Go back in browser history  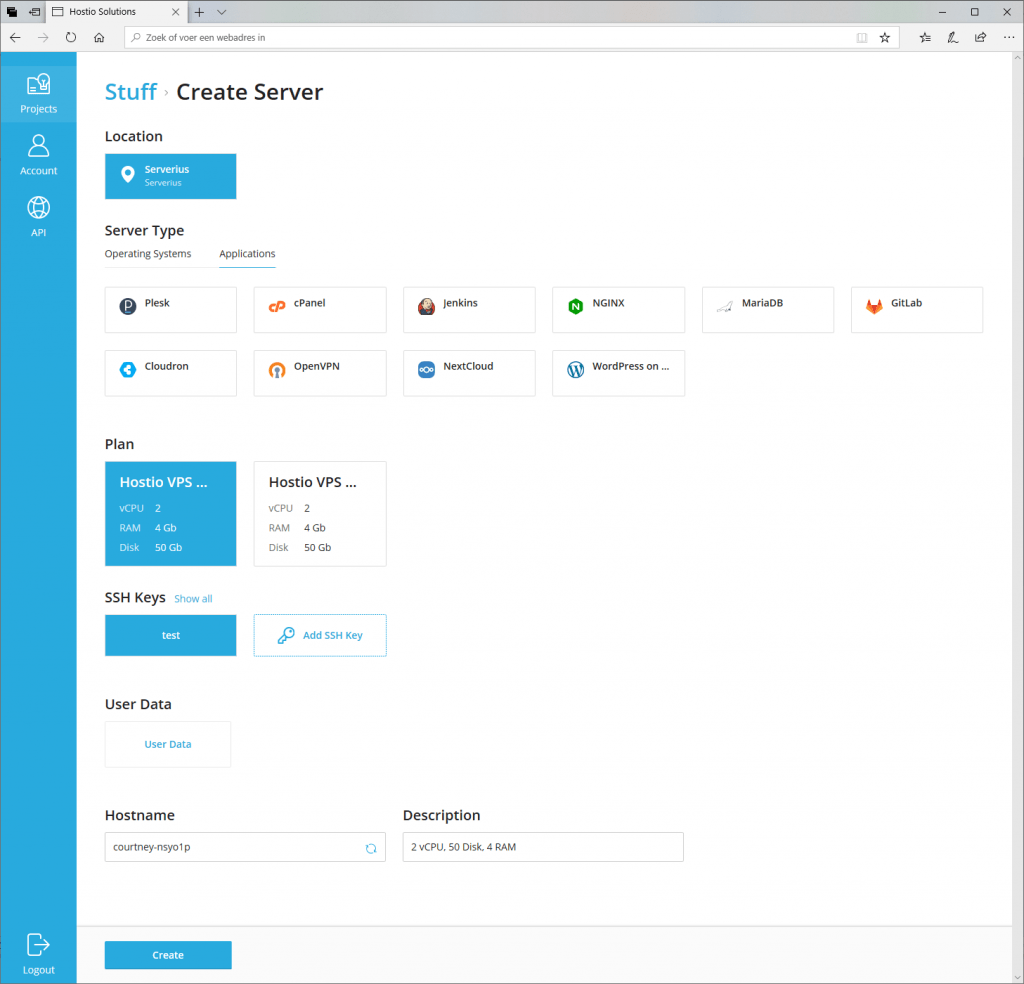[x=15, y=37]
